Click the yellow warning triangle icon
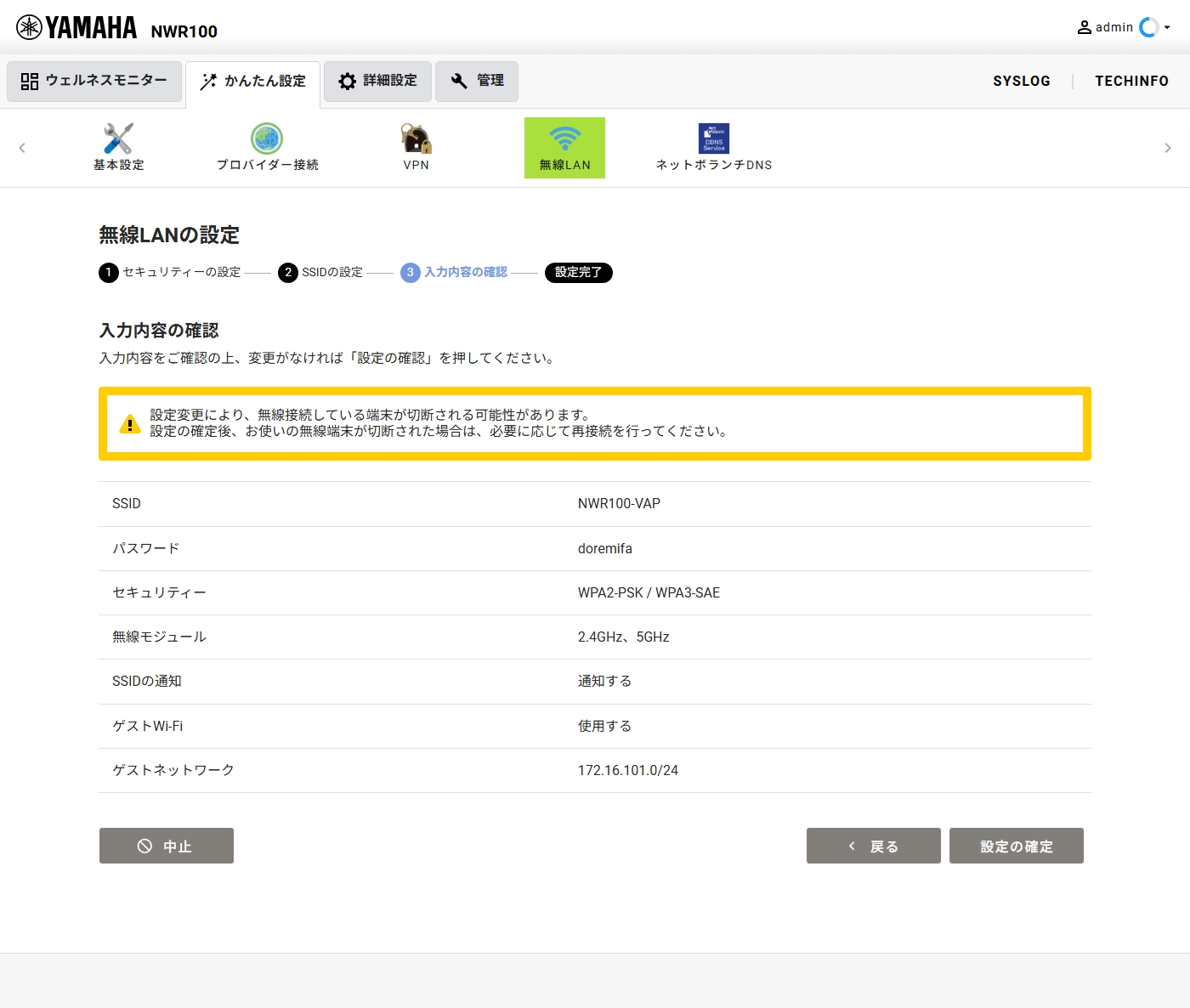 (129, 424)
